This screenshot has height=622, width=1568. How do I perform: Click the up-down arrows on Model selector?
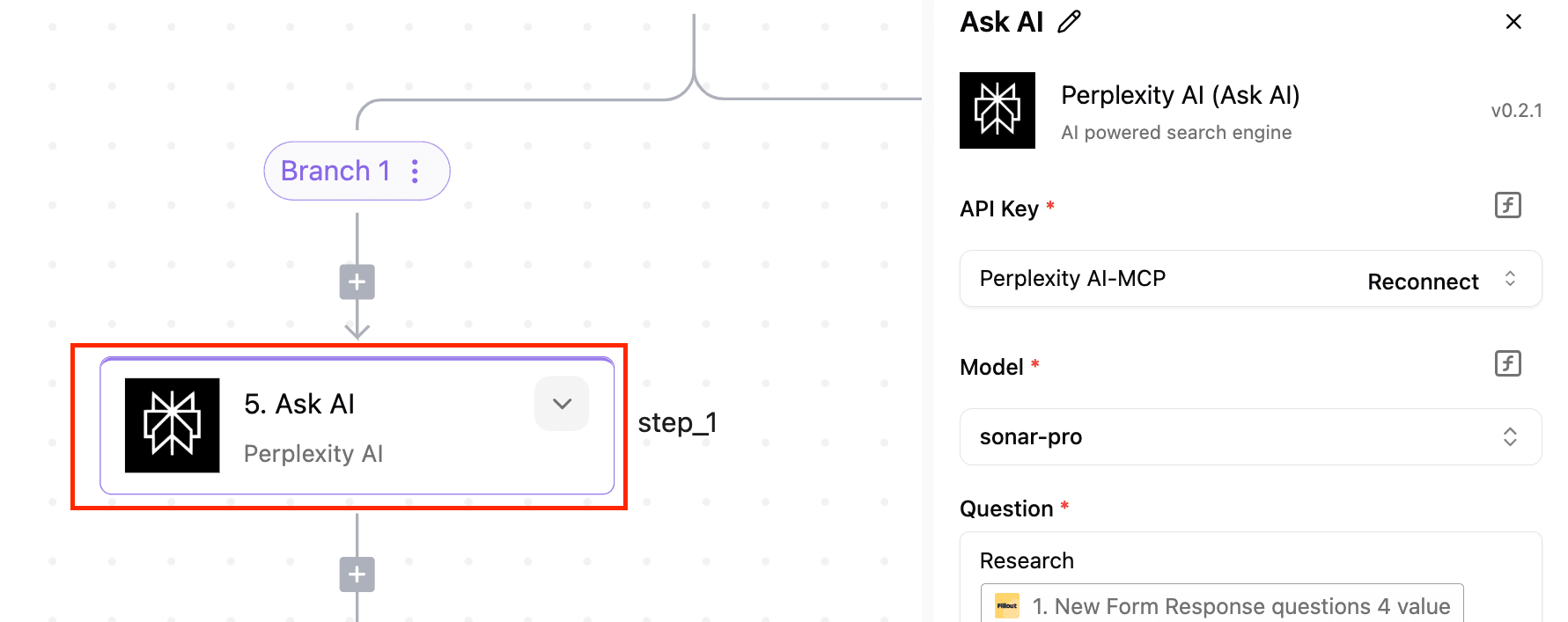1510,437
